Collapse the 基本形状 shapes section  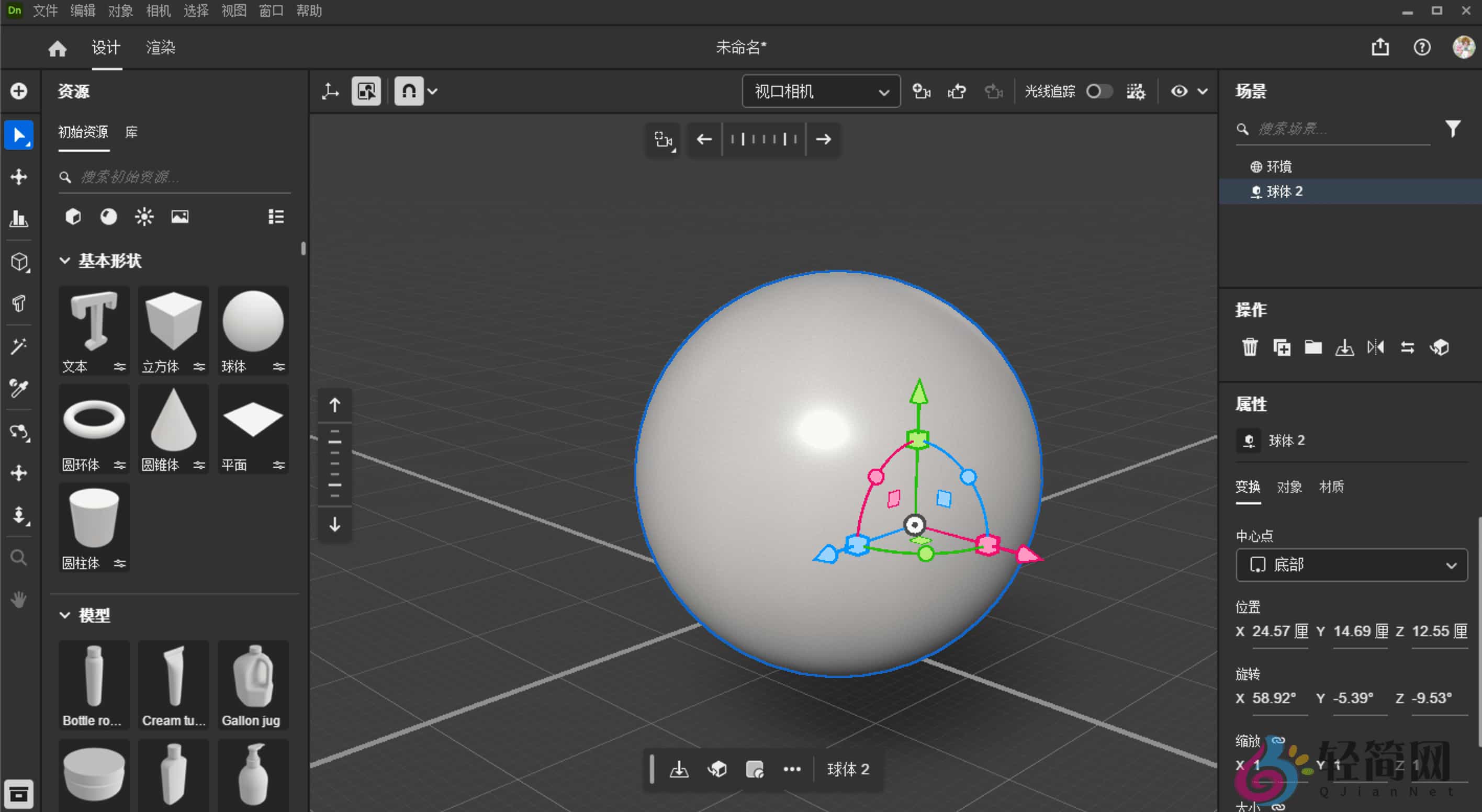[65, 261]
